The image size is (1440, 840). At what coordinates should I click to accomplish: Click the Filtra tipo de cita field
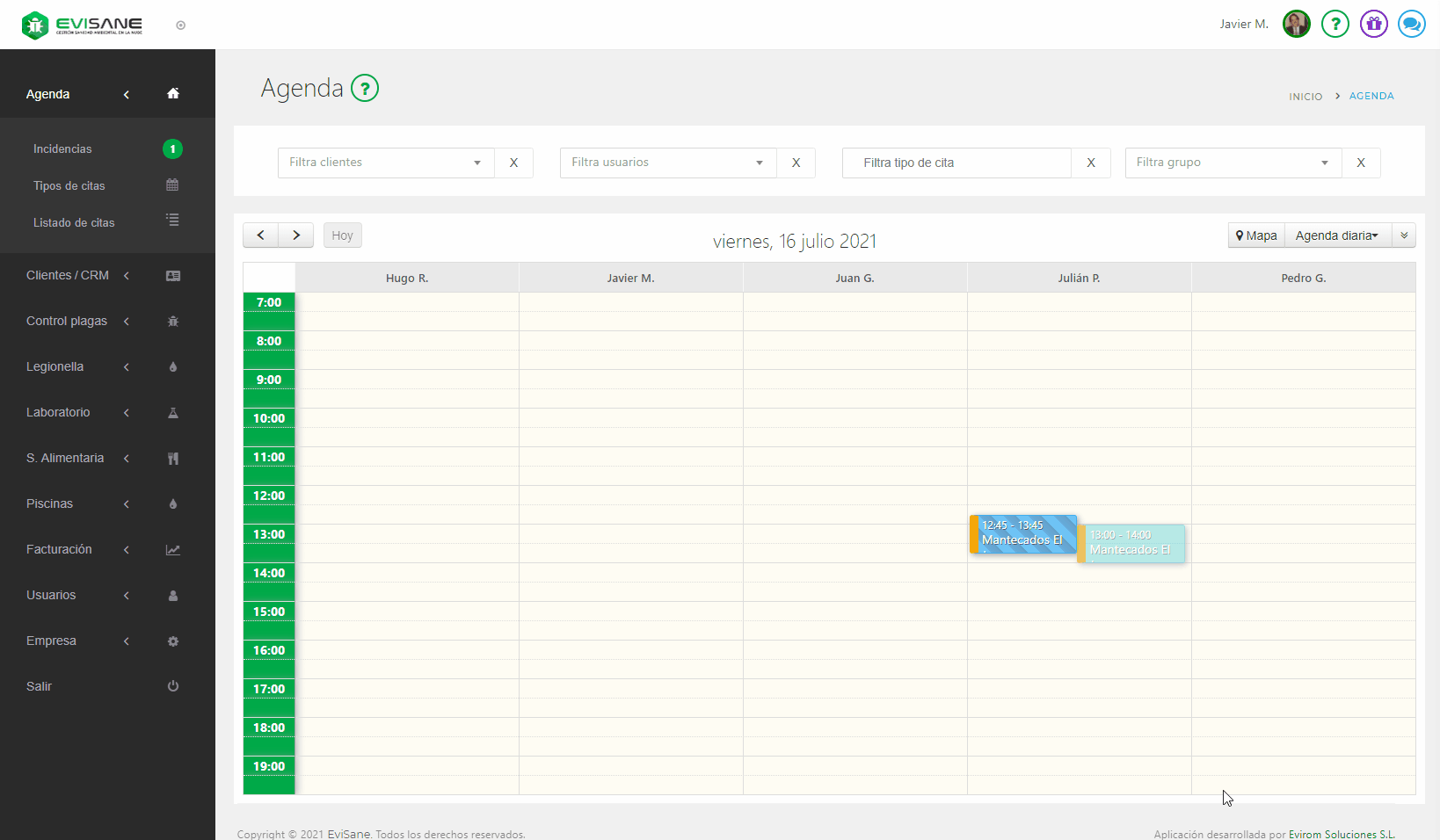956,163
